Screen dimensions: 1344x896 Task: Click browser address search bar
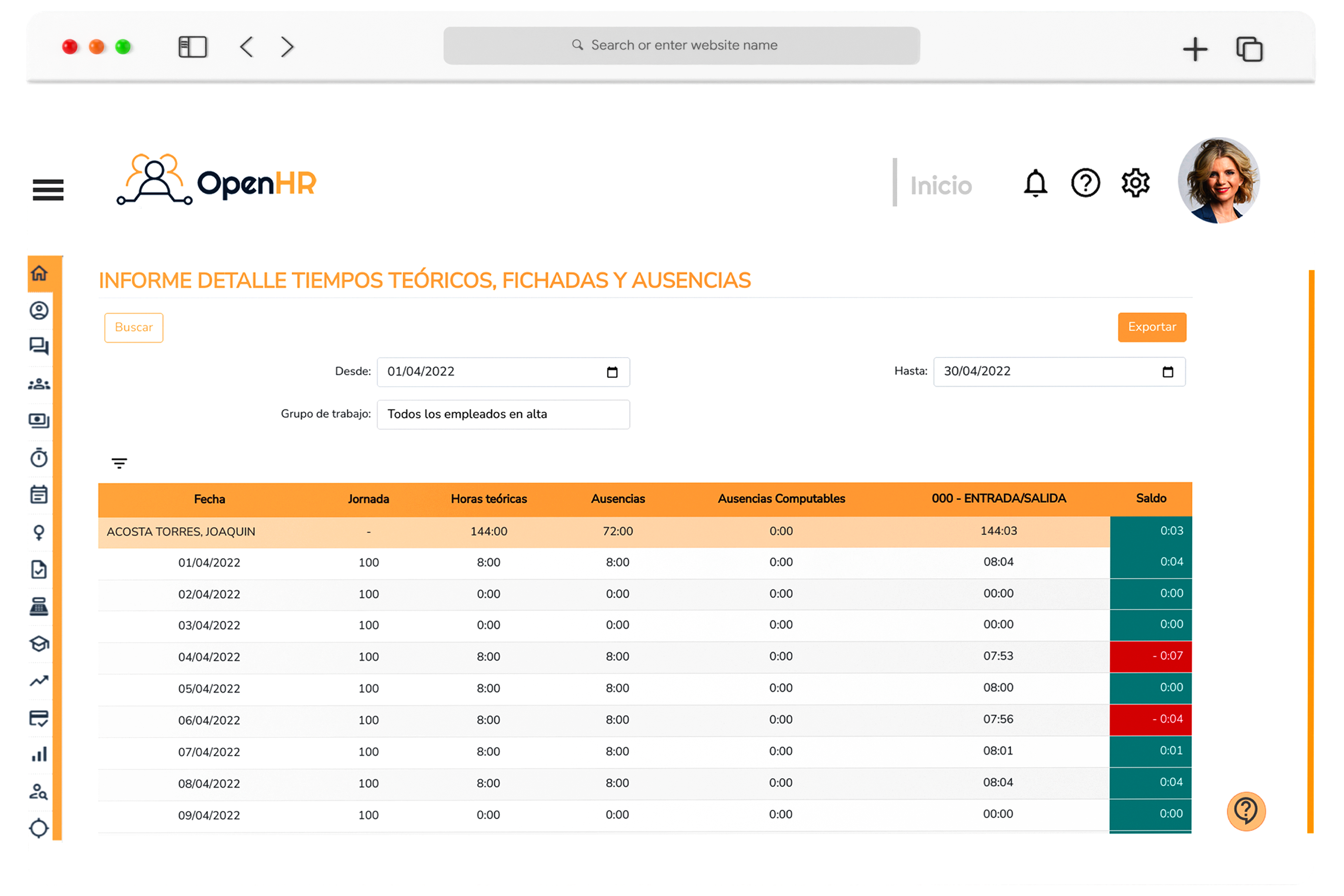point(681,45)
